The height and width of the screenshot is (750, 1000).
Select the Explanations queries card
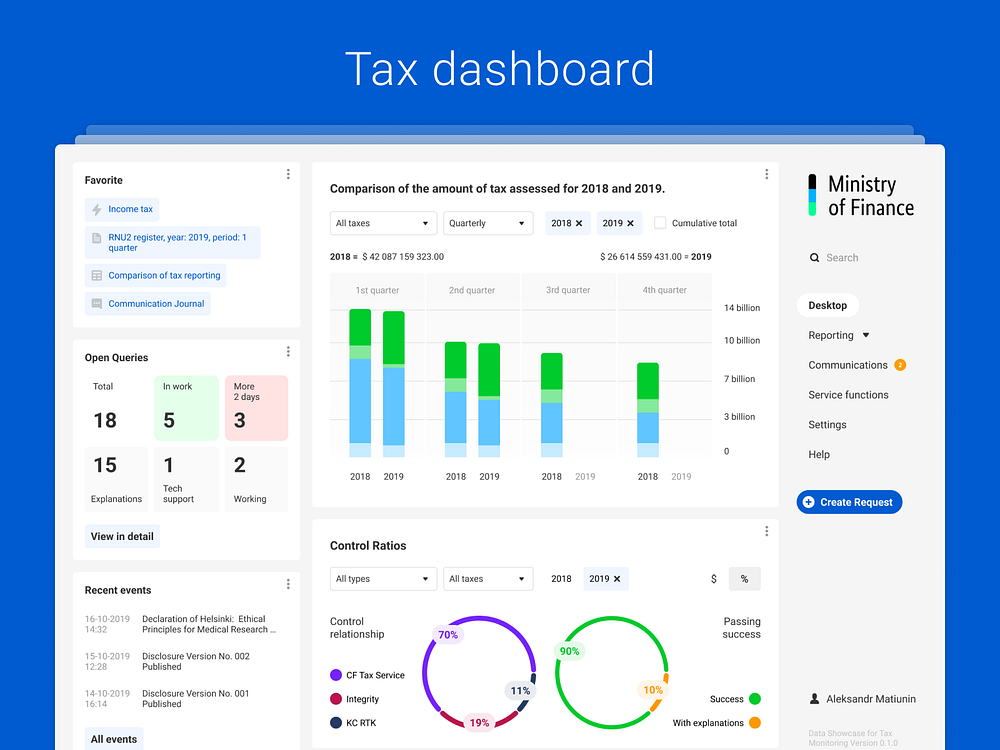pos(116,480)
